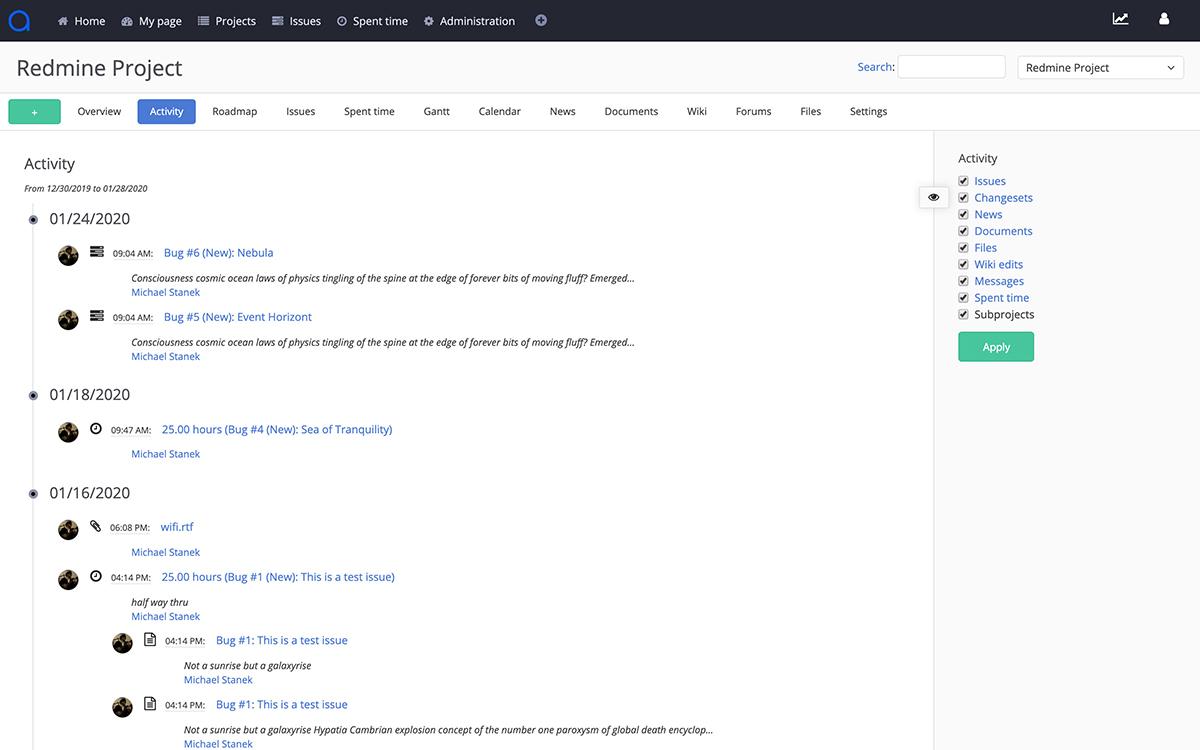Uncheck the Messages checkbox
The image size is (1200, 750).
point(964,281)
